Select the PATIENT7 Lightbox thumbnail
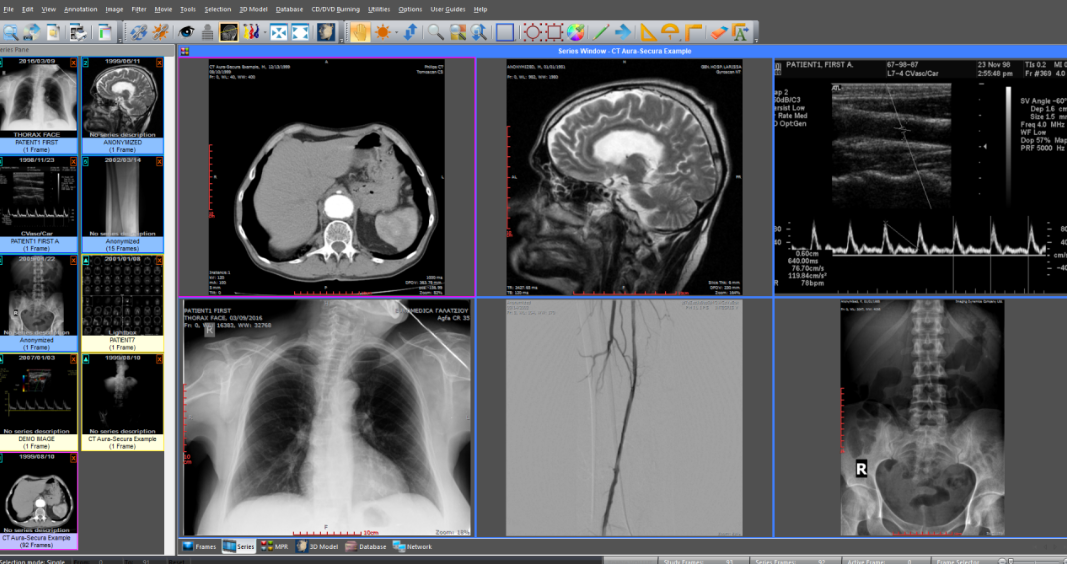Viewport: 1067px width, 564px height. (122, 303)
